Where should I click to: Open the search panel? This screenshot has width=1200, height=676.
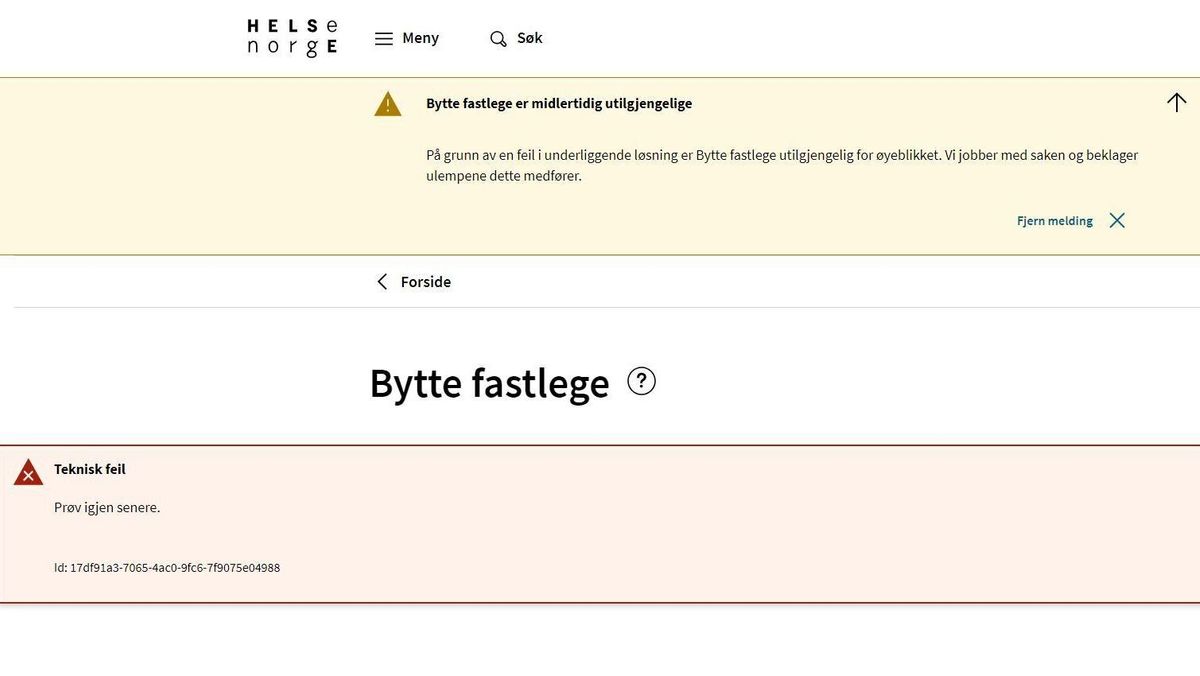coord(516,38)
